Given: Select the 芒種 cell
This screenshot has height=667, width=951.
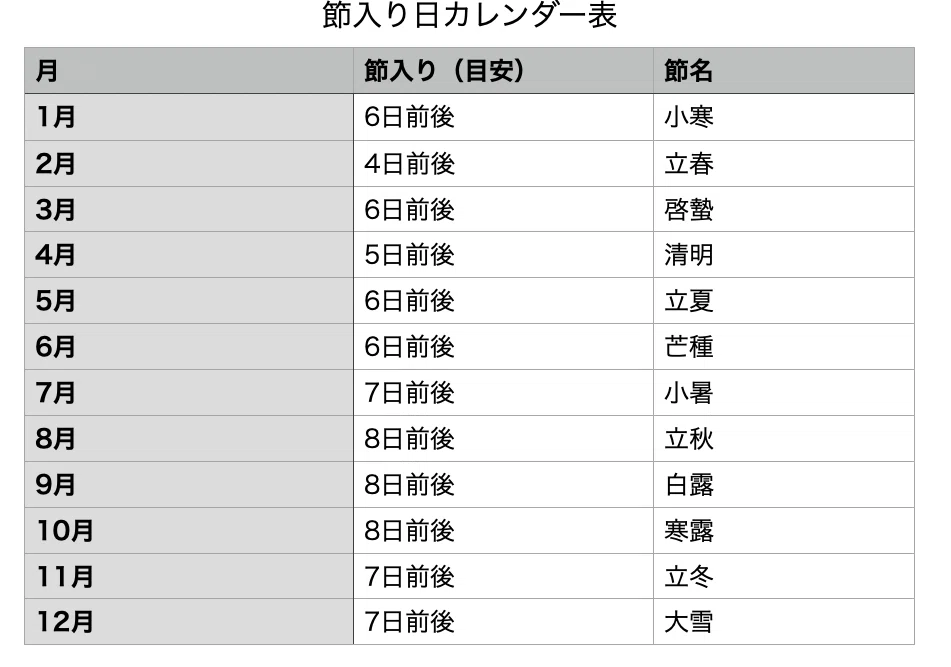Looking at the screenshot, I should coord(784,347).
